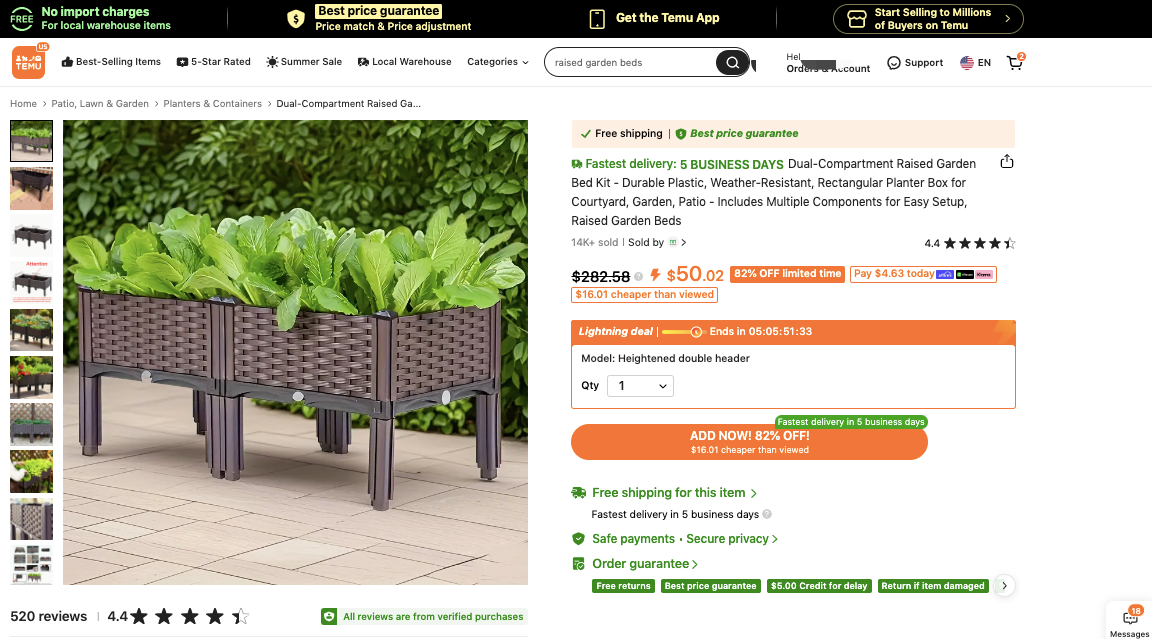The image size is (1152, 639).
Task: Open the shopping cart icon
Action: point(1015,62)
